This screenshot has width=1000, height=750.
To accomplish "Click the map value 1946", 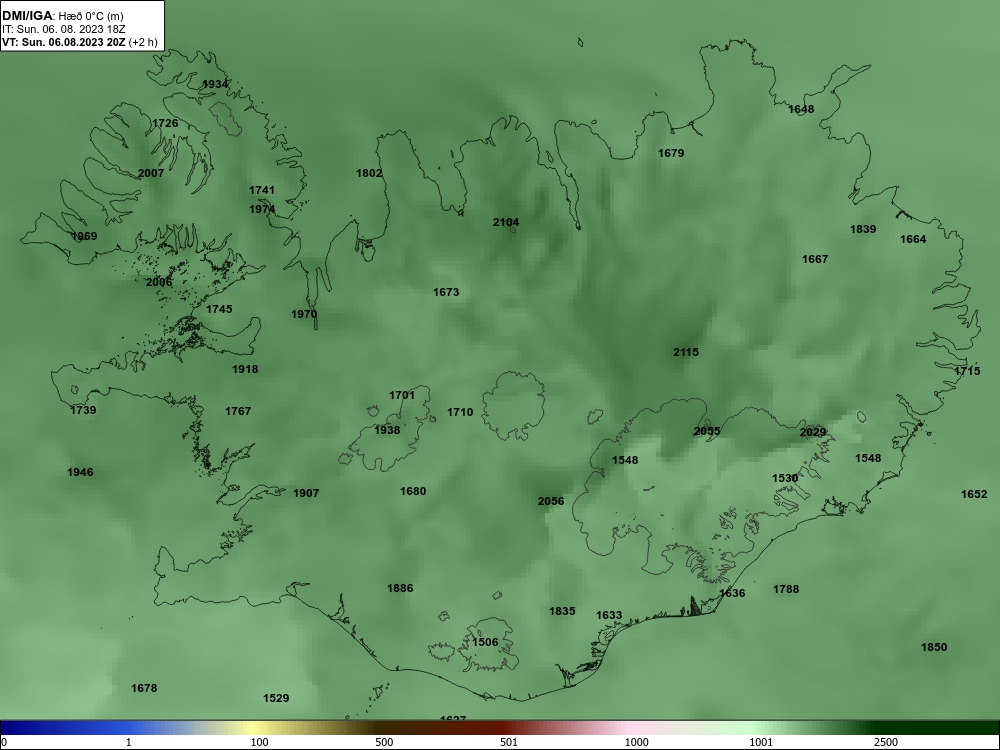I will [80, 473].
